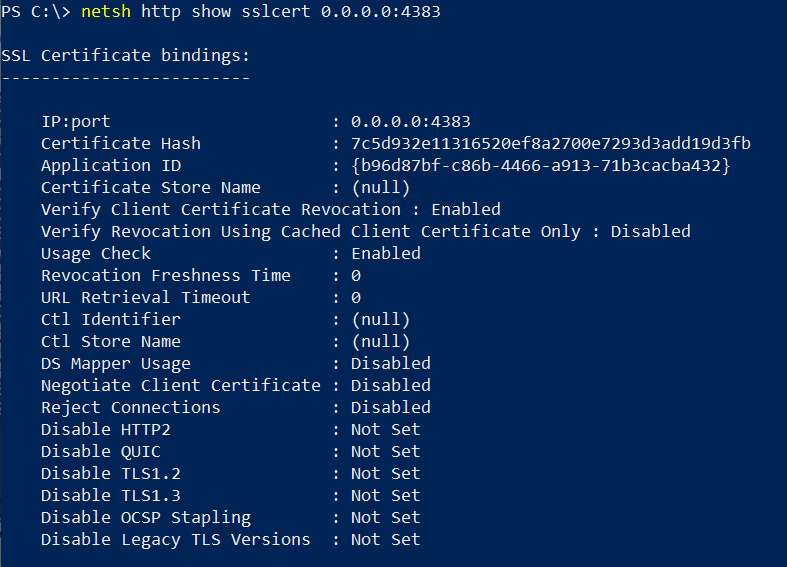
Task: Click the IP:port value 0.0.0.0:4383
Action: [411, 121]
